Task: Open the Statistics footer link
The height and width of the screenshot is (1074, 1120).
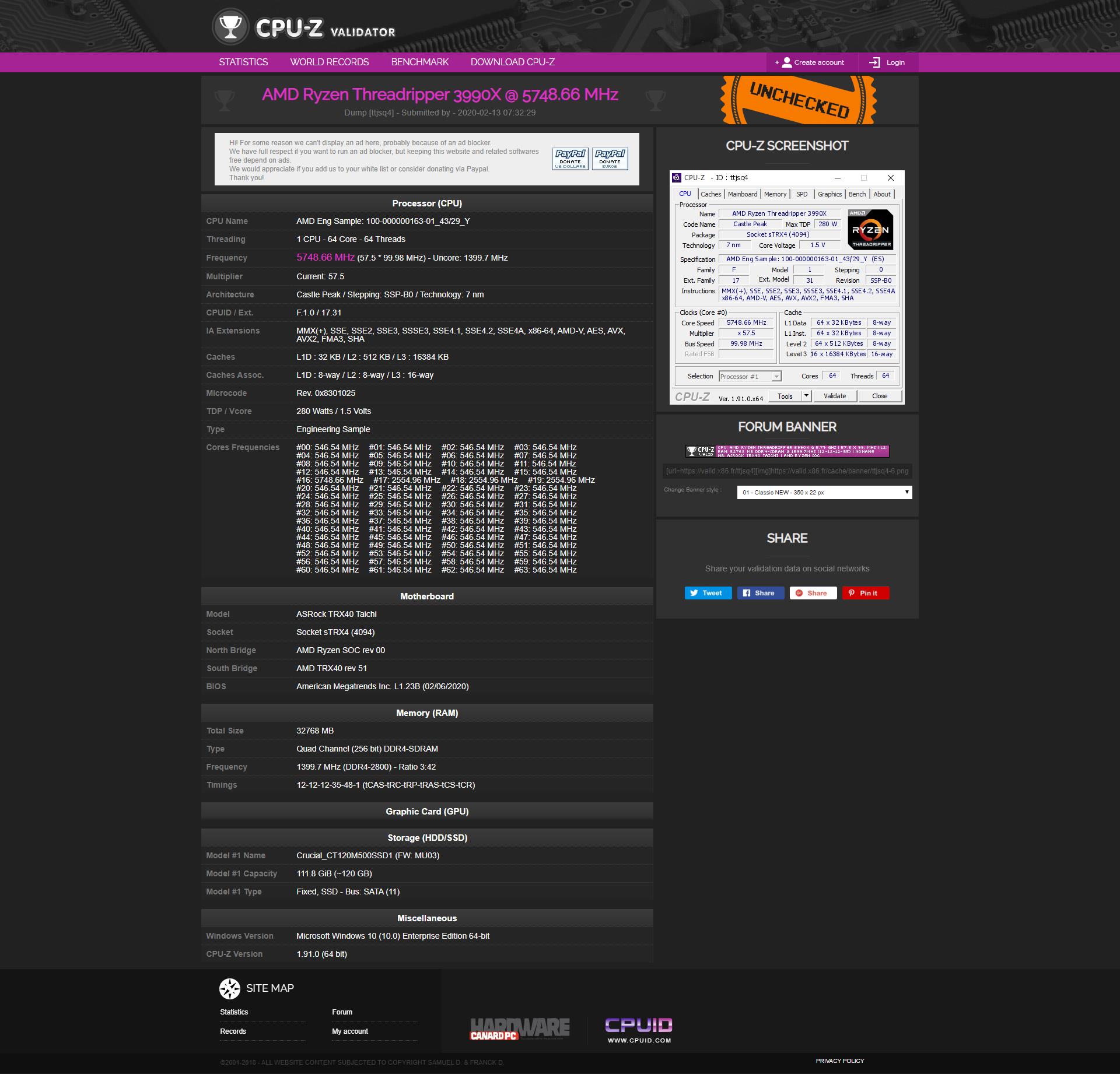Action: pos(234,1012)
